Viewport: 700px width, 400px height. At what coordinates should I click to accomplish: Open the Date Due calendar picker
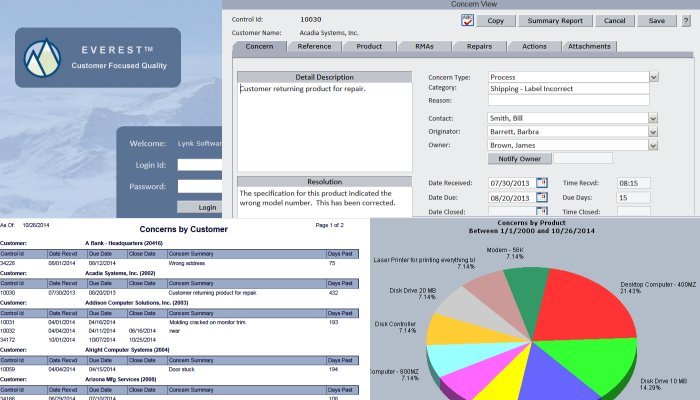[x=542, y=197]
